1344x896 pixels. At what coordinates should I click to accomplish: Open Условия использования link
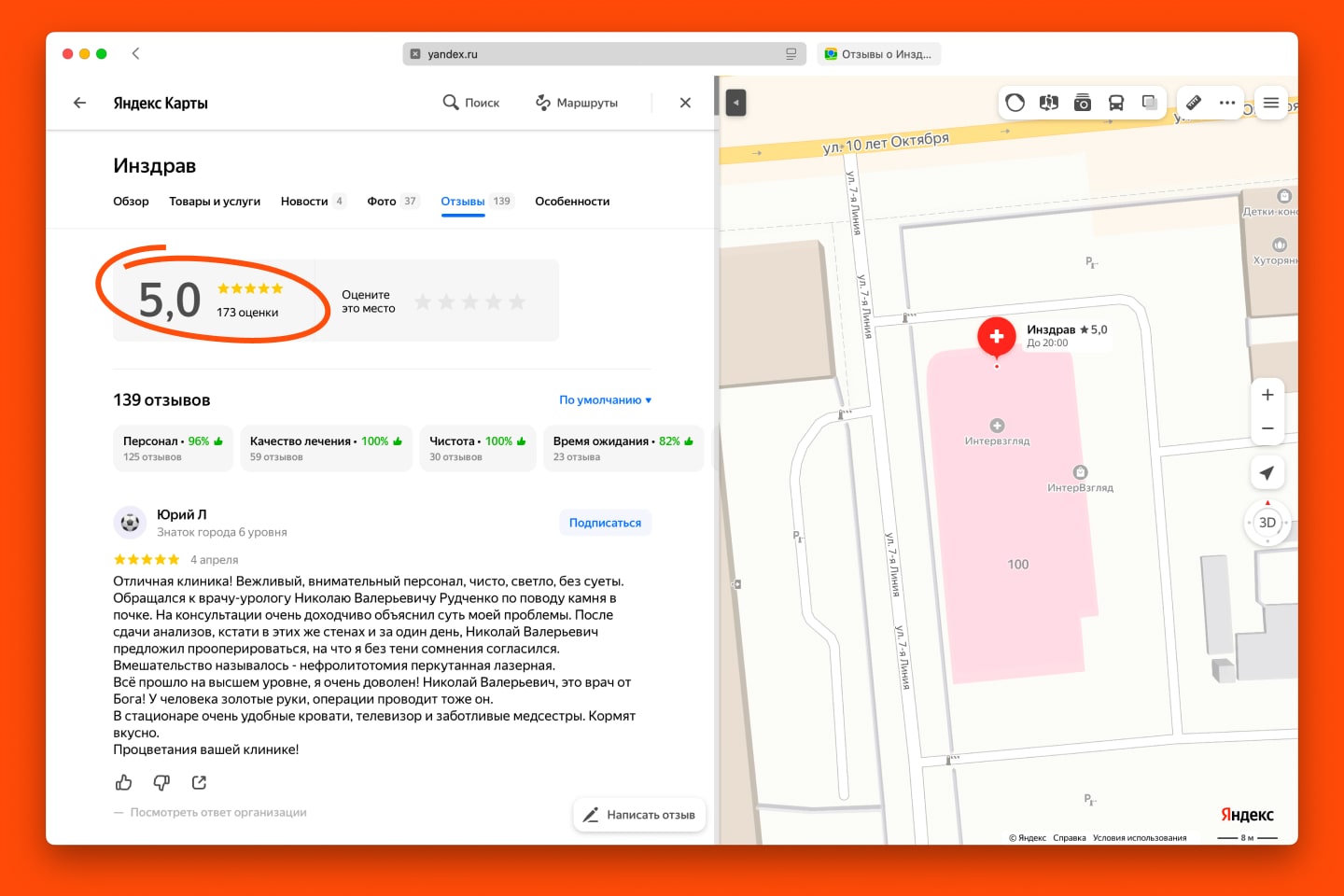coord(1140,838)
